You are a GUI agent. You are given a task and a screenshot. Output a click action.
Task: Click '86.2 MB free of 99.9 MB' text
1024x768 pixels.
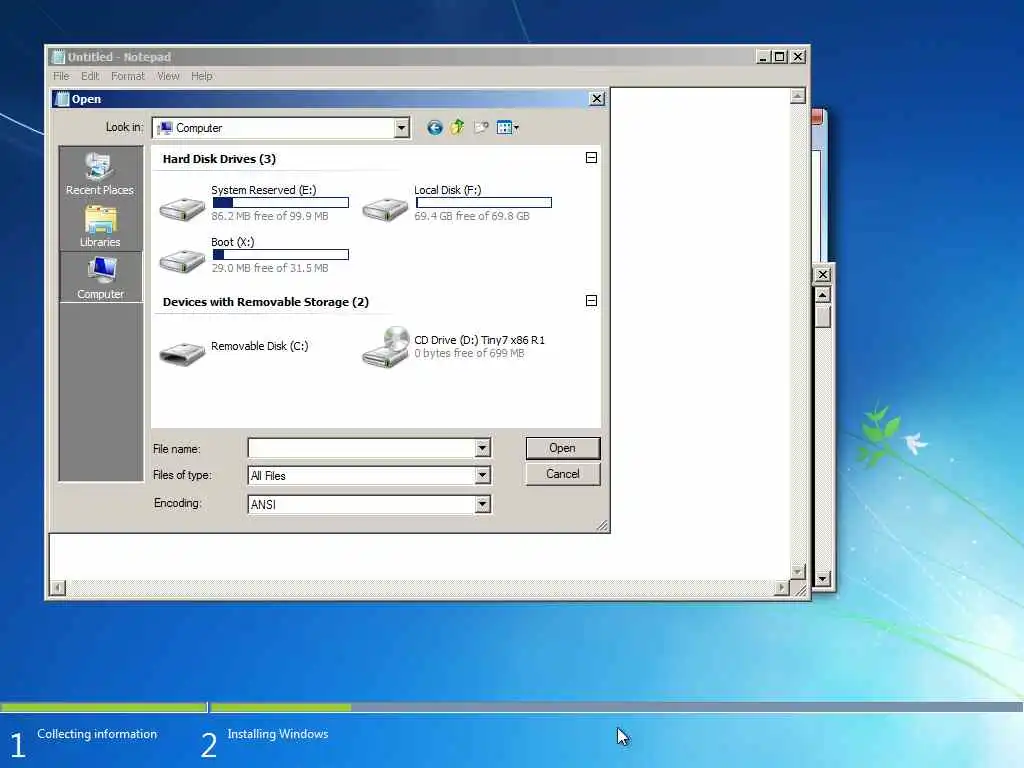270,216
